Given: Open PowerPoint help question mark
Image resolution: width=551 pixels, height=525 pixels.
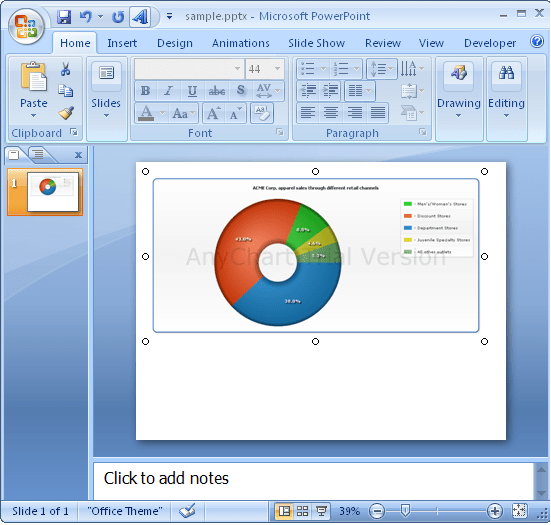Looking at the screenshot, I should [x=537, y=41].
